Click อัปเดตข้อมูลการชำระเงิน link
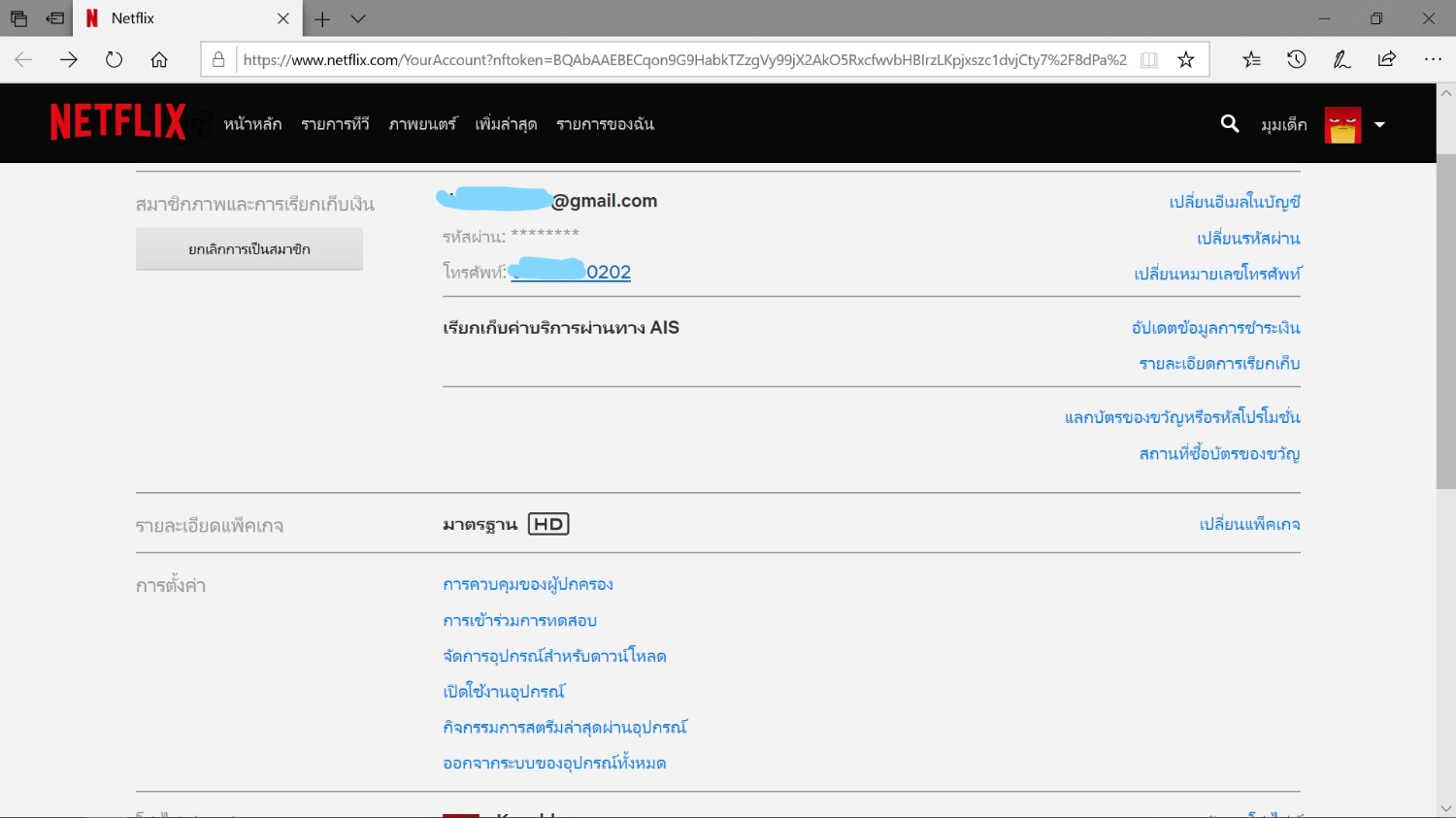 (x=1215, y=328)
